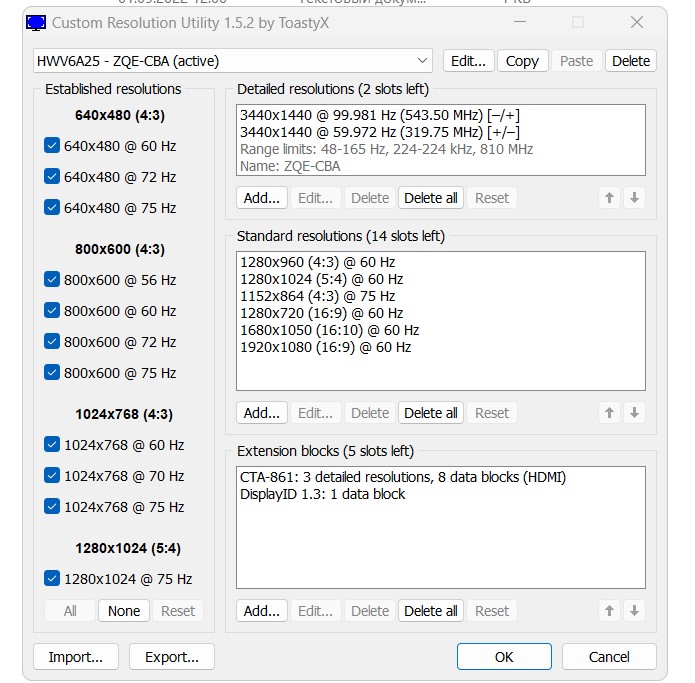Image resolution: width=695 pixels, height=683 pixels.
Task: Uncheck 640x480 @ 60 Hz
Action: [x=53, y=146]
